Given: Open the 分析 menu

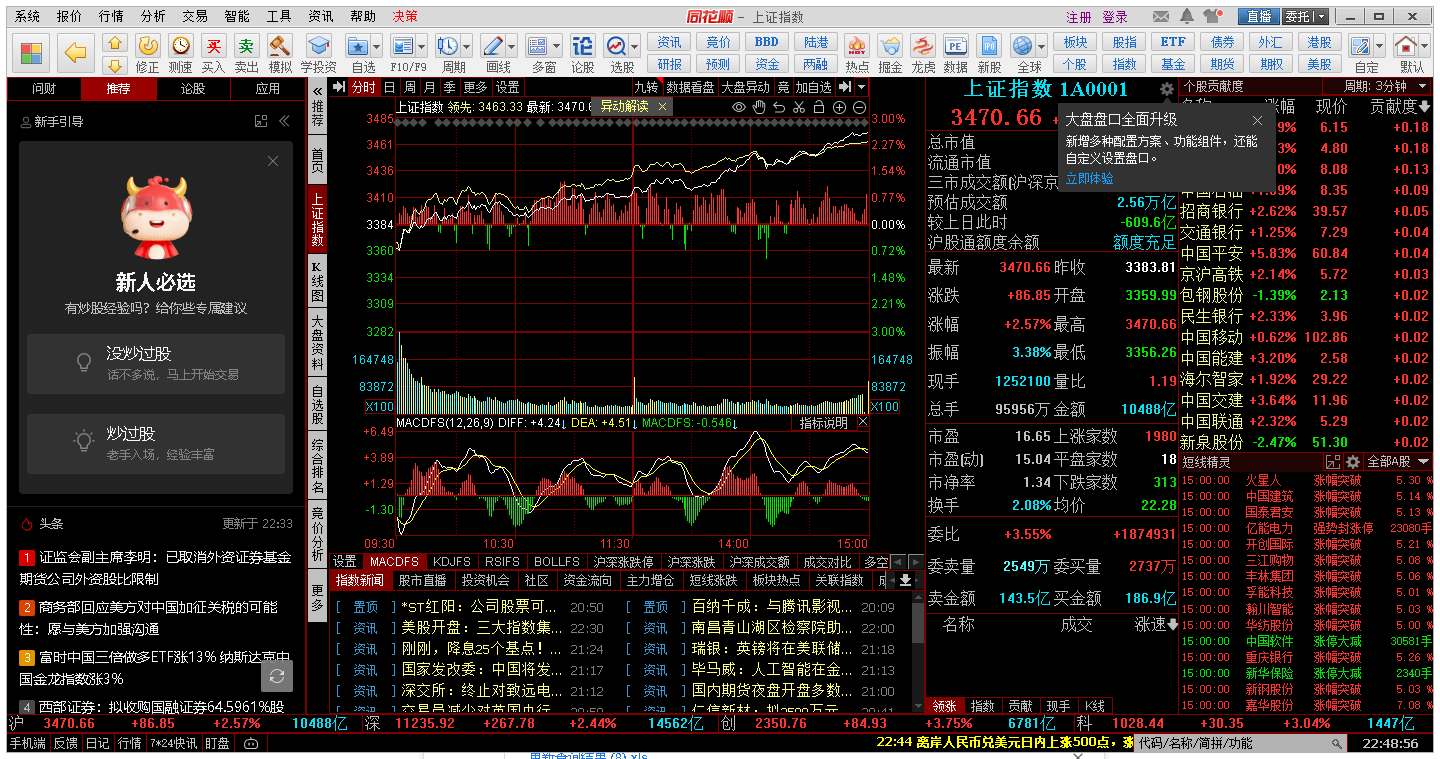Looking at the screenshot, I should tap(153, 16).
